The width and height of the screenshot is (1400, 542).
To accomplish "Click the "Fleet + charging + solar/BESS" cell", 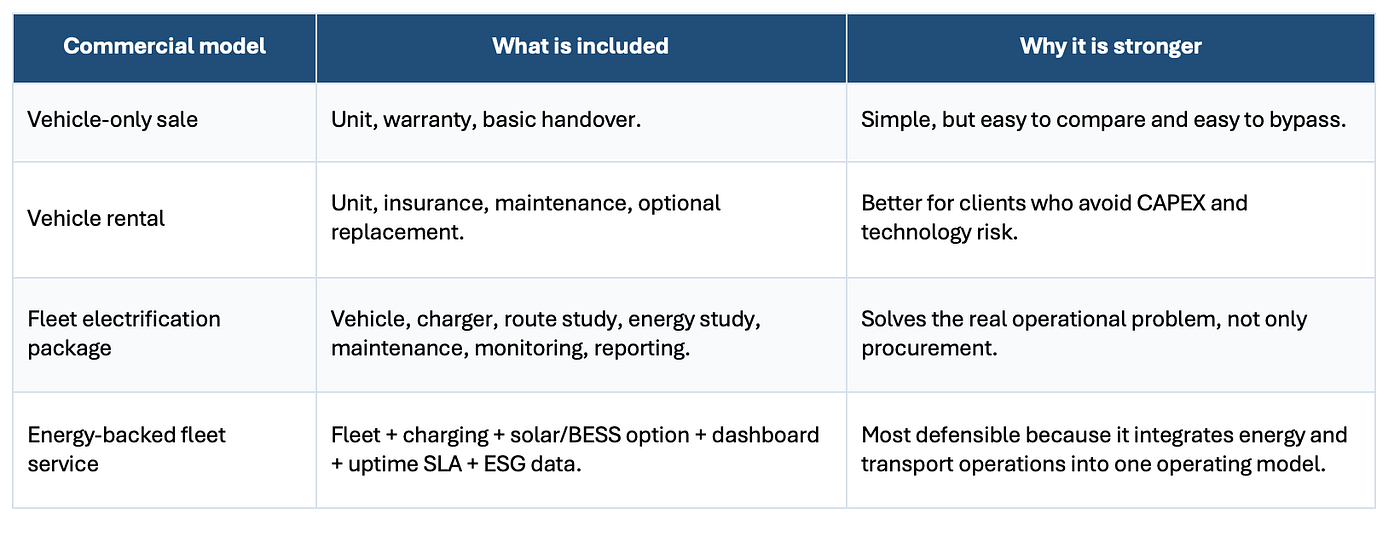I will click(581, 450).
